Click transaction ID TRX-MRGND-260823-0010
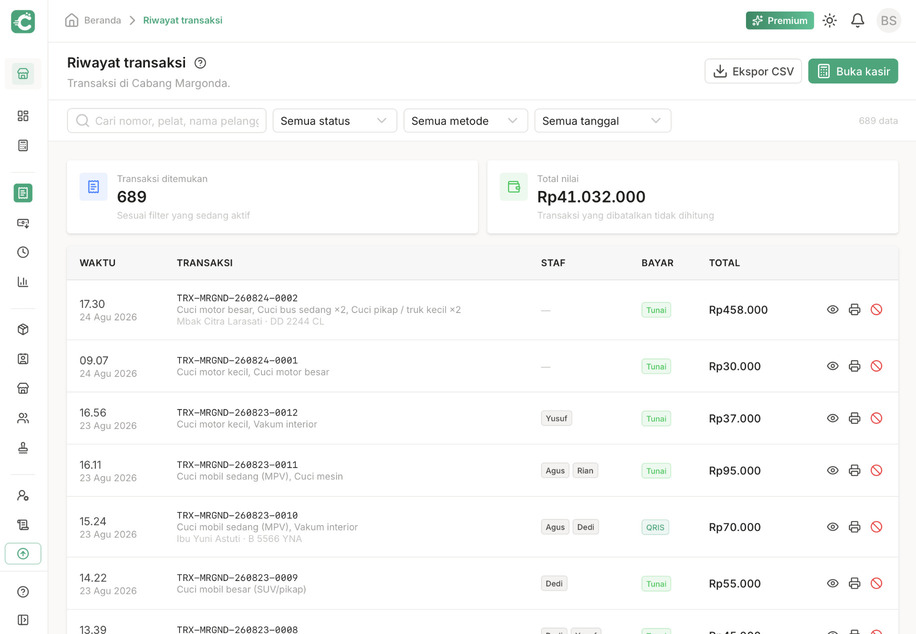The image size is (916, 634). [x=237, y=515]
